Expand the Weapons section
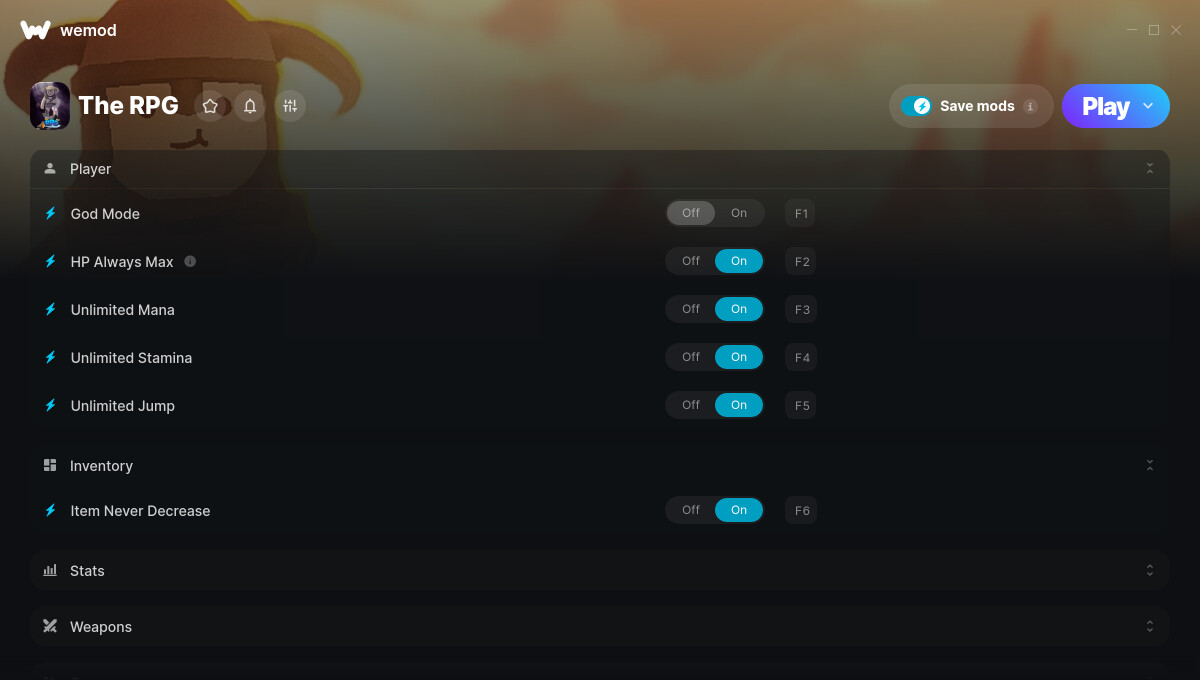This screenshot has height=680, width=1200. coord(1150,626)
